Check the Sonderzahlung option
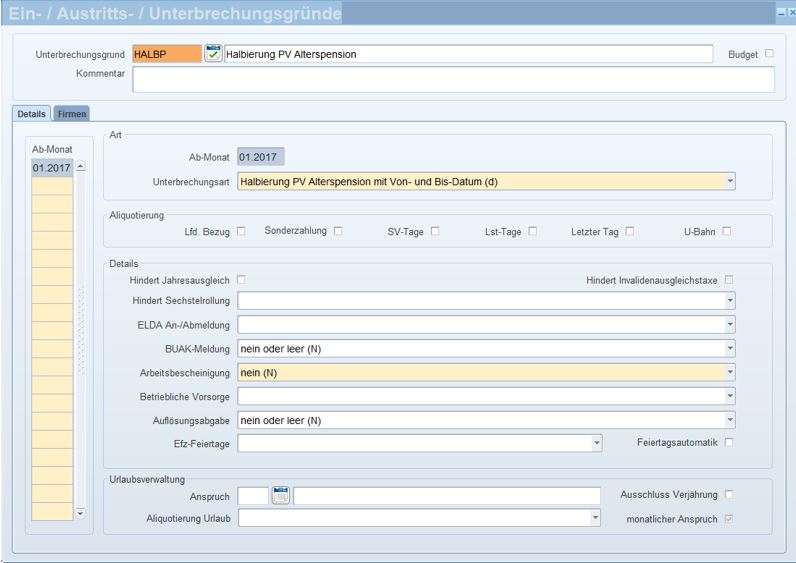The height and width of the screenshot is (563, 796). pyautogui.click(x=338, y=232)
